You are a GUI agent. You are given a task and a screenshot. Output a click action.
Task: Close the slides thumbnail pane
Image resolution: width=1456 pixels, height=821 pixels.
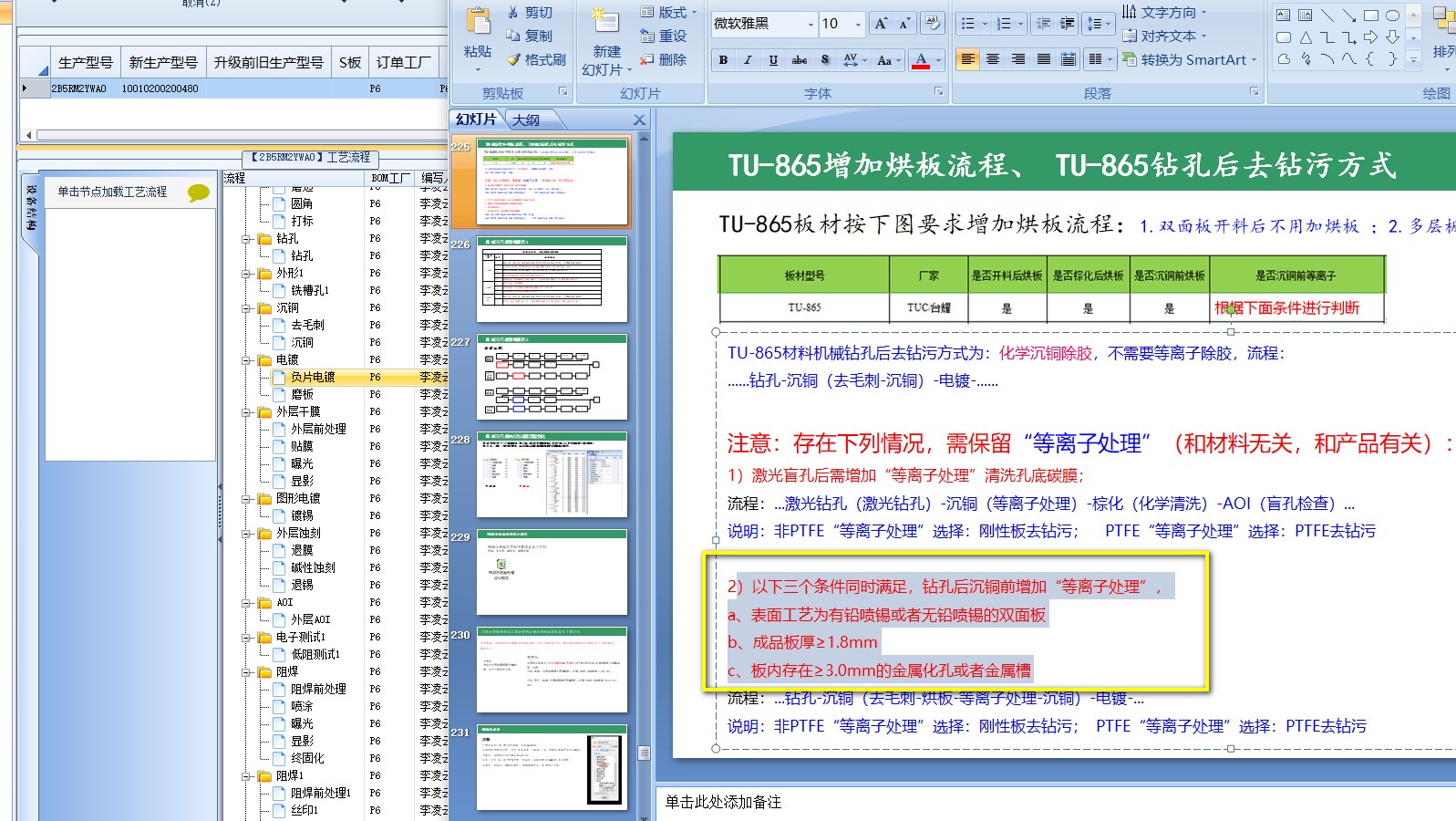point(639,120)
